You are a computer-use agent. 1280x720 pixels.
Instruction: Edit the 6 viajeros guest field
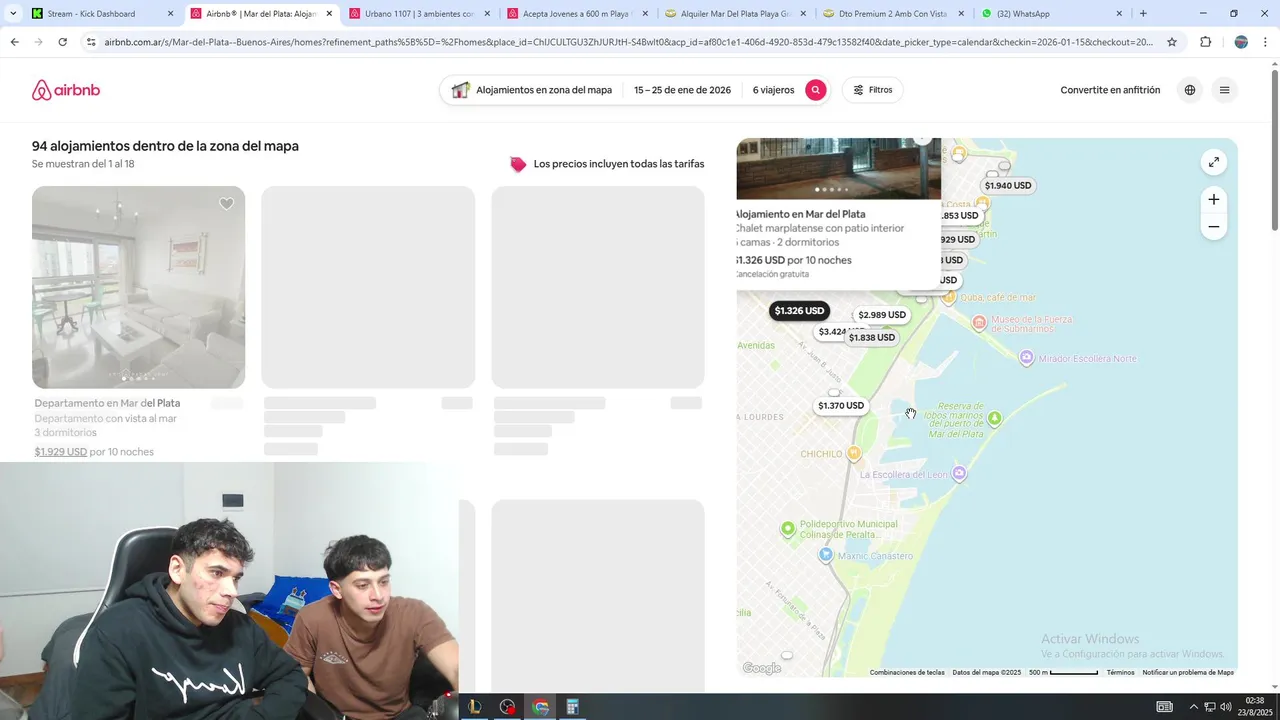(x=773, y=90)
